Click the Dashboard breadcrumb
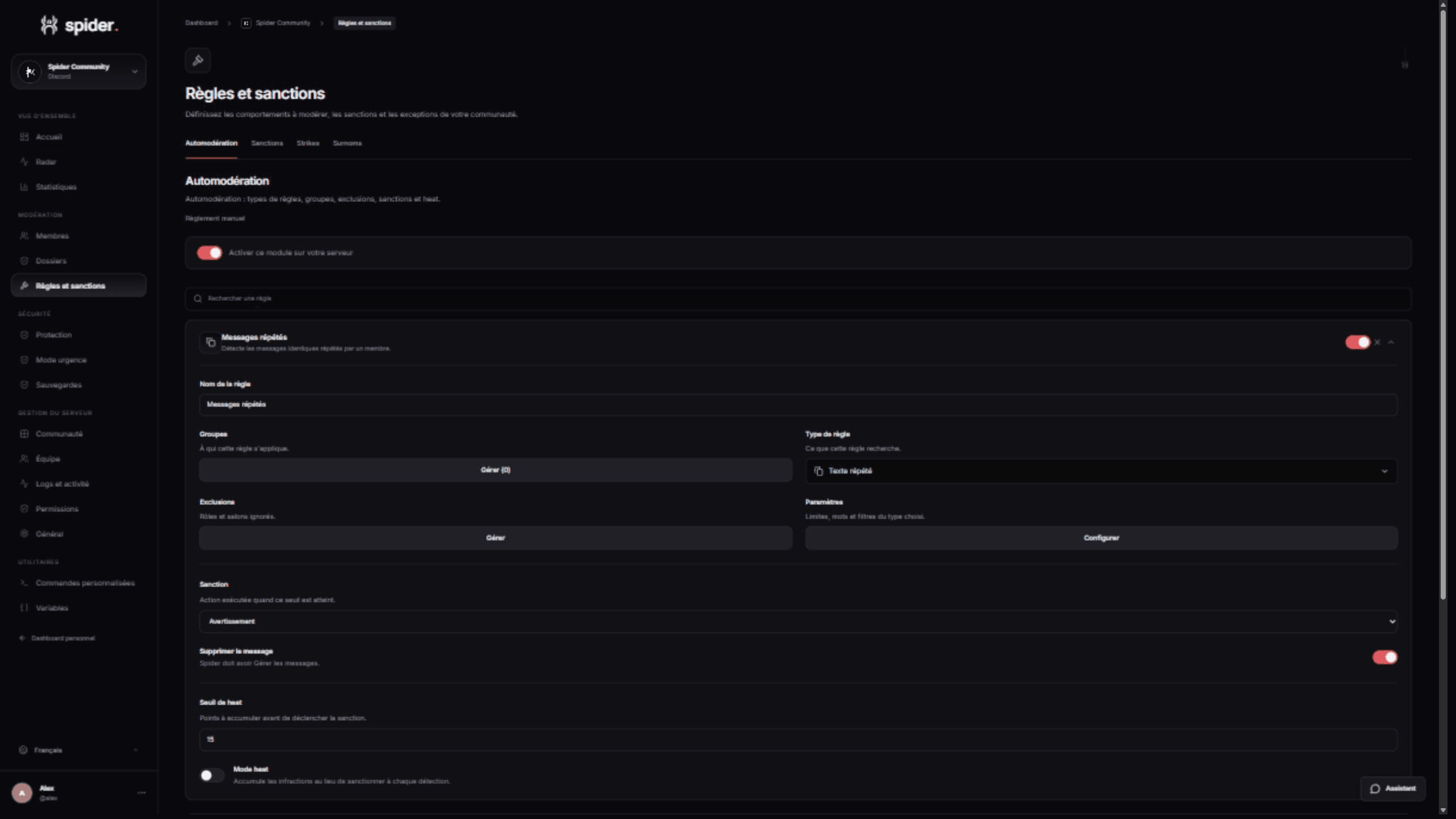Viewport: 1456px width, 819px height. (201, 23)
